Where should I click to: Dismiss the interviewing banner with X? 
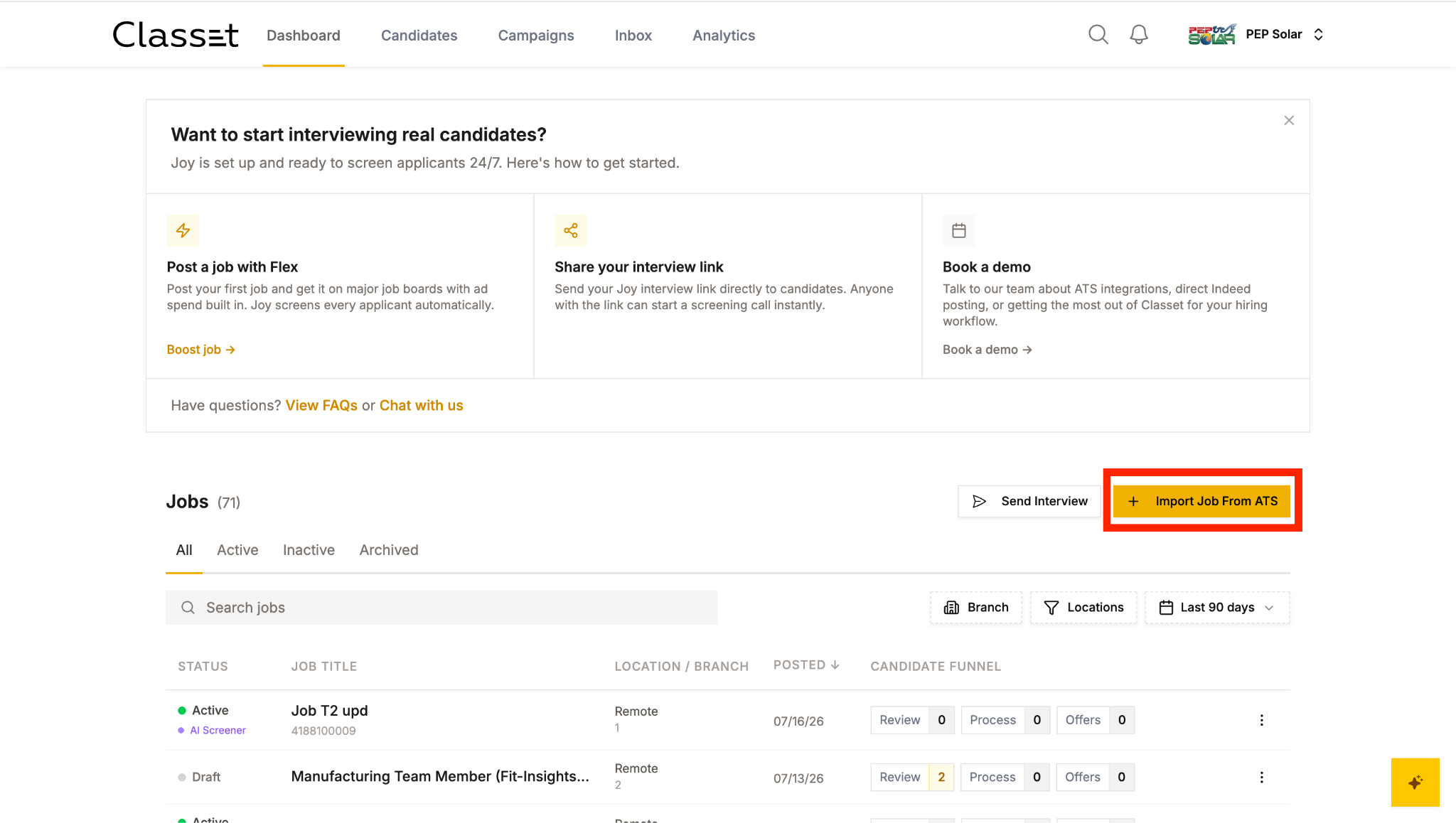pos(1289,120)
